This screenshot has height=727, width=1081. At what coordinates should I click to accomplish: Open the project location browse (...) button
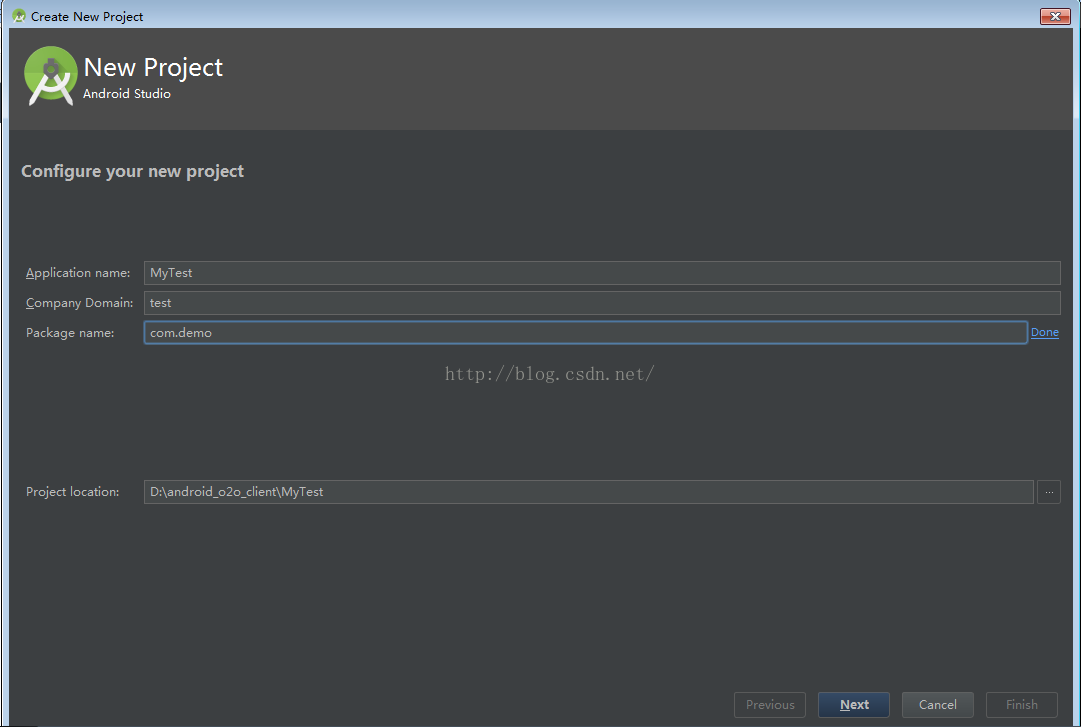tap(1049, 492)
